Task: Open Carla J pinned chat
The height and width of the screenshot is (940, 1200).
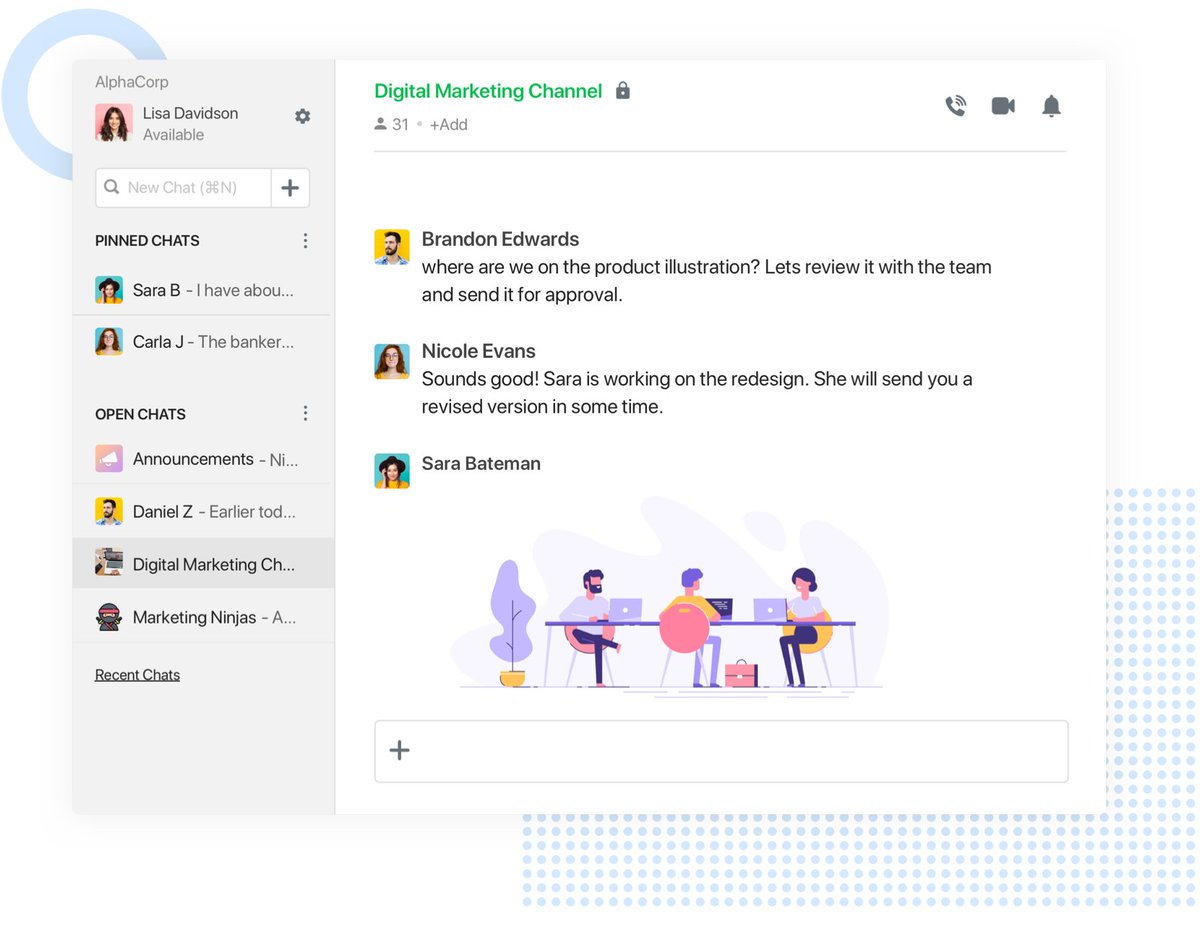Action: tap(203, 341)
